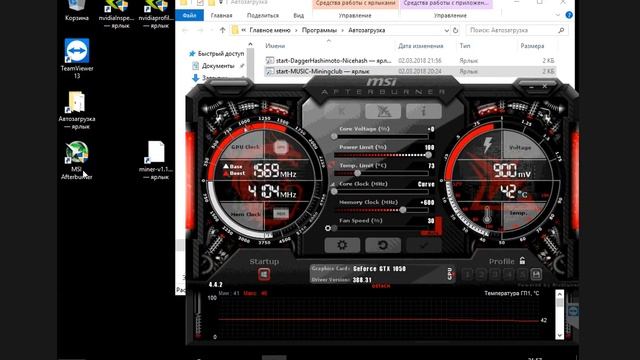The image size is (640, 360).
Task: Open the Корзина desktop icon
Action: pyautogui.click(x=77, y=11)
